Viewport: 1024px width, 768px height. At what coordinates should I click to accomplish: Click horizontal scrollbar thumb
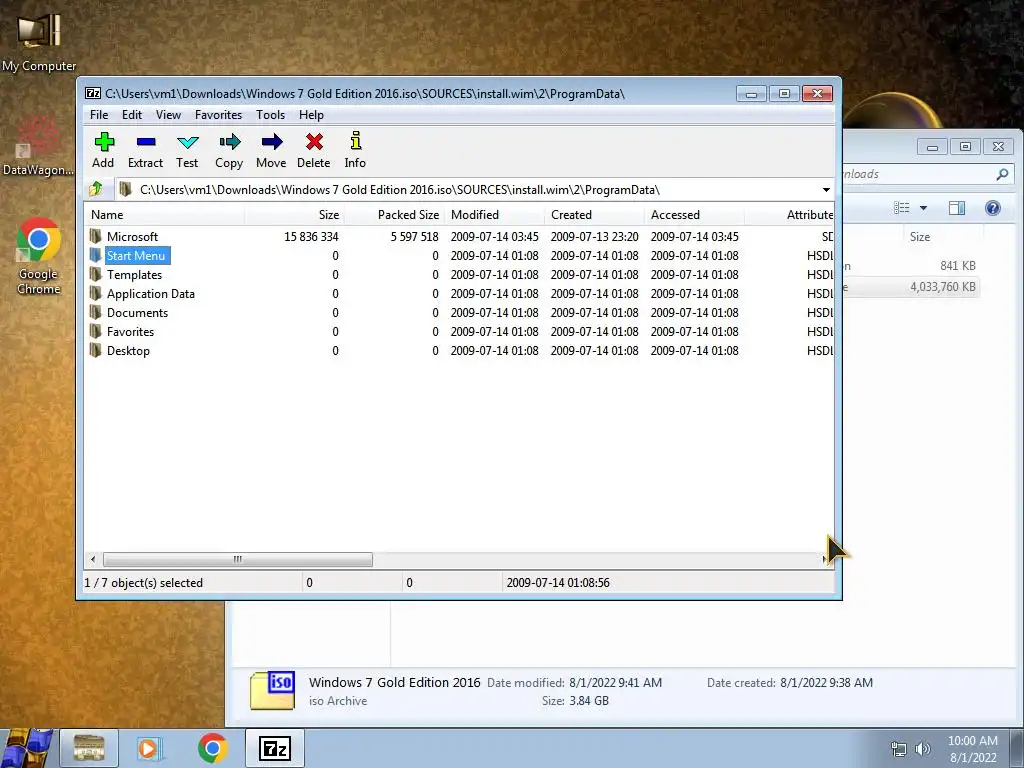click(x=238, y=559)
